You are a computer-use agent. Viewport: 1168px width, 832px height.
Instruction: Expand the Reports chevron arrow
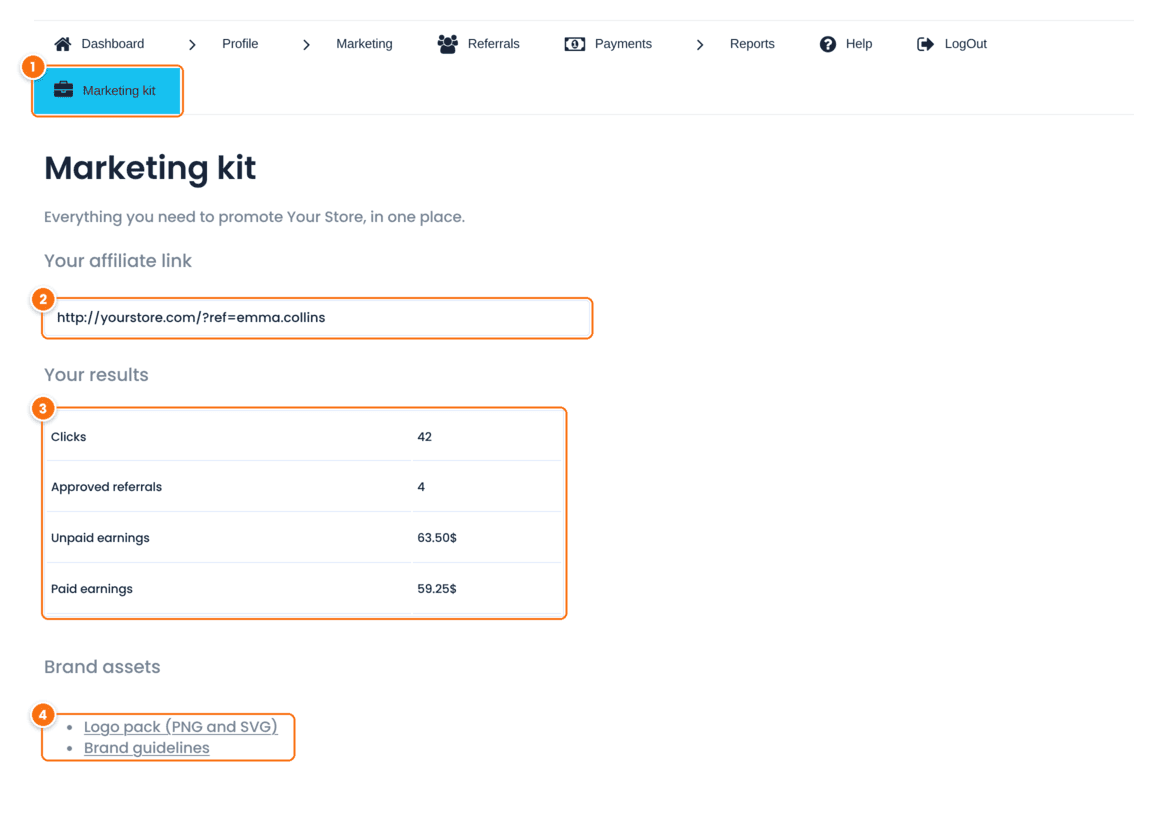[700, 45]
